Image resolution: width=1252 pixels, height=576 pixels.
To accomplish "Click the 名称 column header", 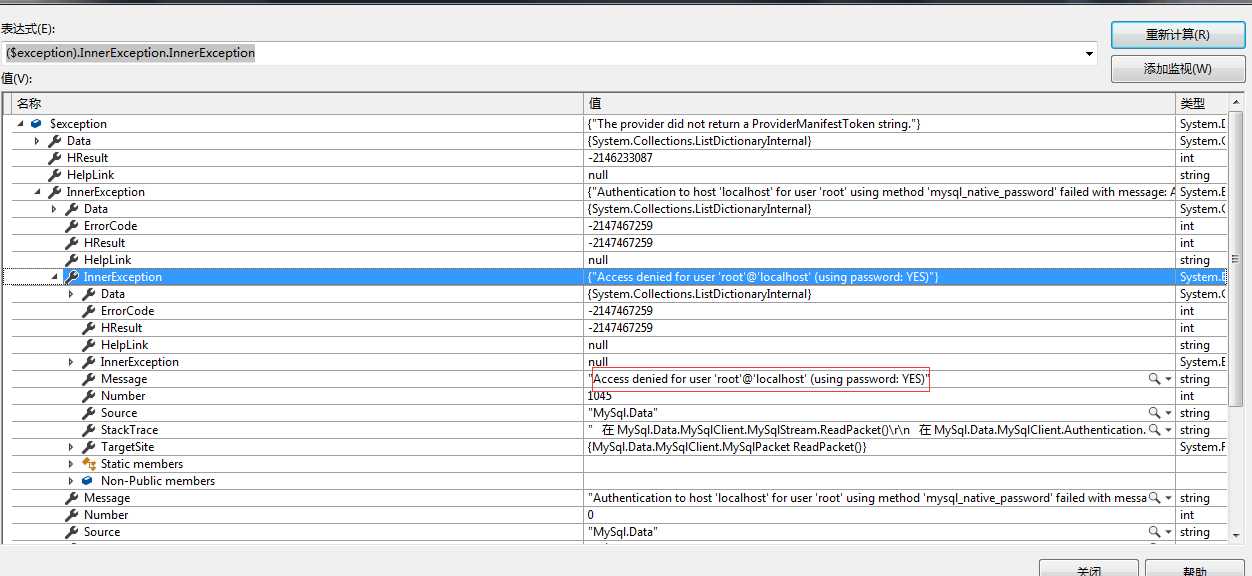I will pos(298,104).
